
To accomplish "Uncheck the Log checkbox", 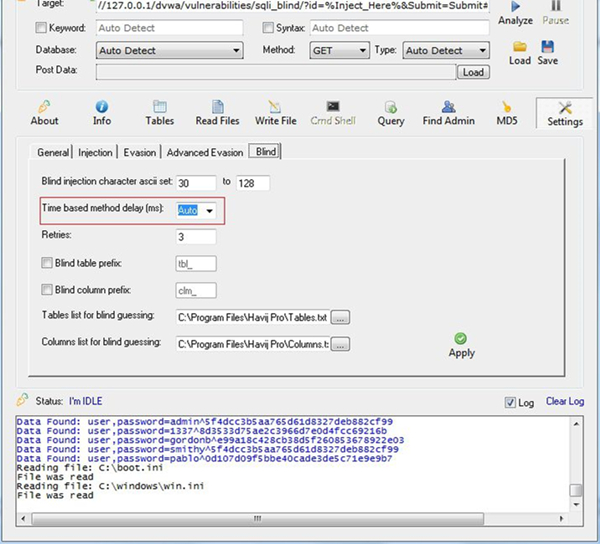I will click(511, 402).
